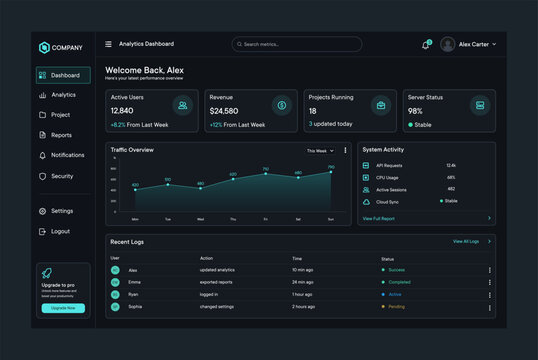The image size is (538, 360).
Task: Click the "updated analytics" action text
Action: click(x=217, y=270)
